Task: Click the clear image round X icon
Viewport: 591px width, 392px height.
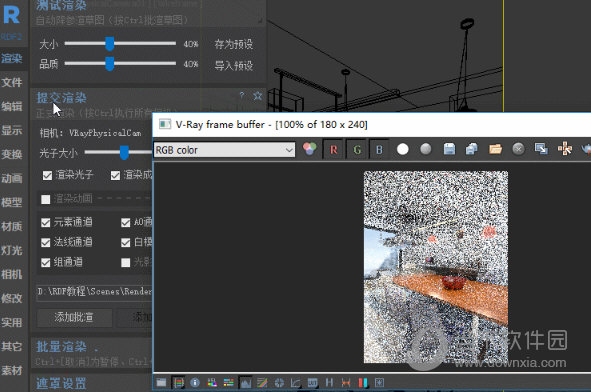Action: coord(518,149)
